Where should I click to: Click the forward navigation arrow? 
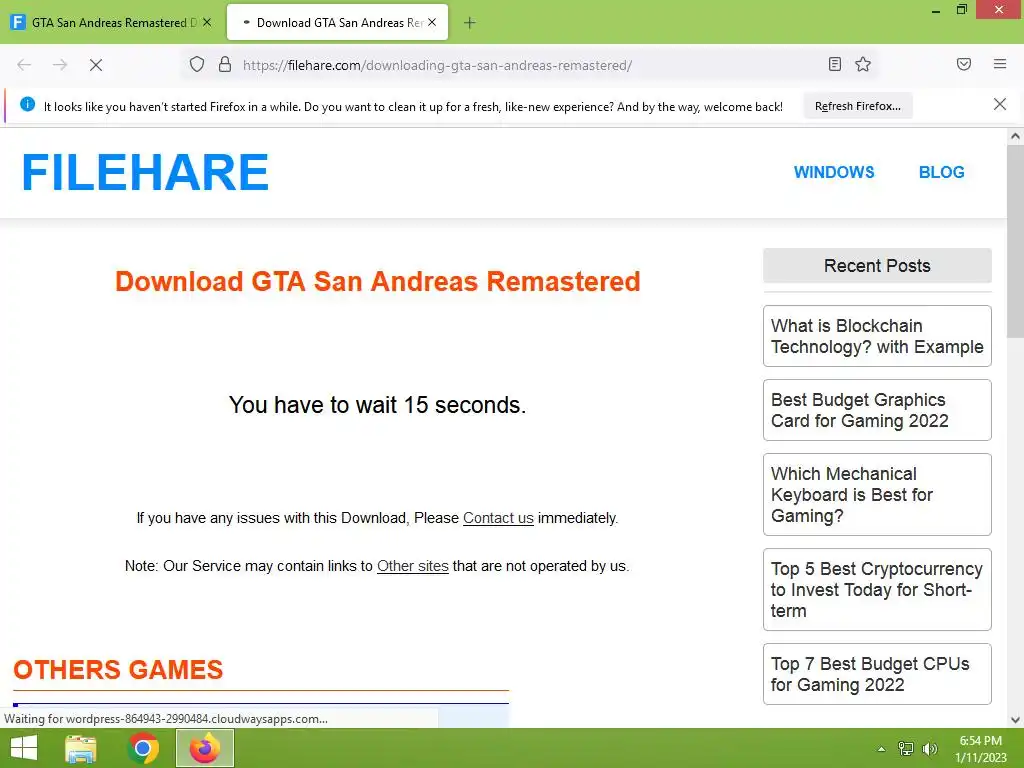click(x=60, y=65)
